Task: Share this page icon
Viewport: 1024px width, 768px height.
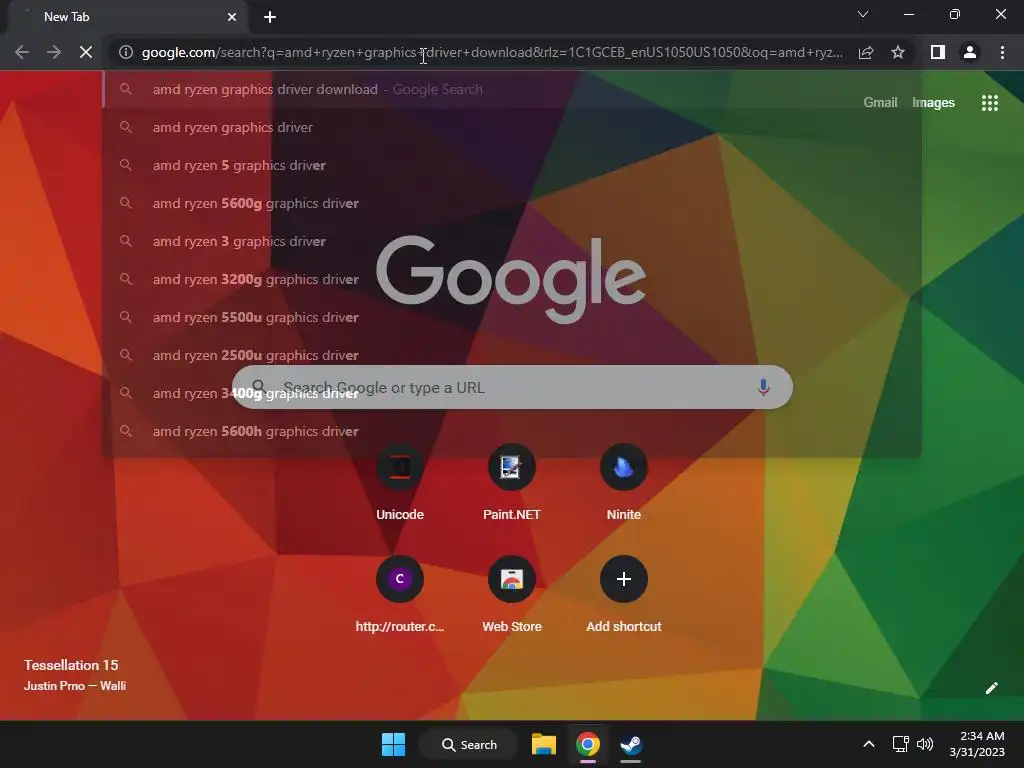Action: 866,52
